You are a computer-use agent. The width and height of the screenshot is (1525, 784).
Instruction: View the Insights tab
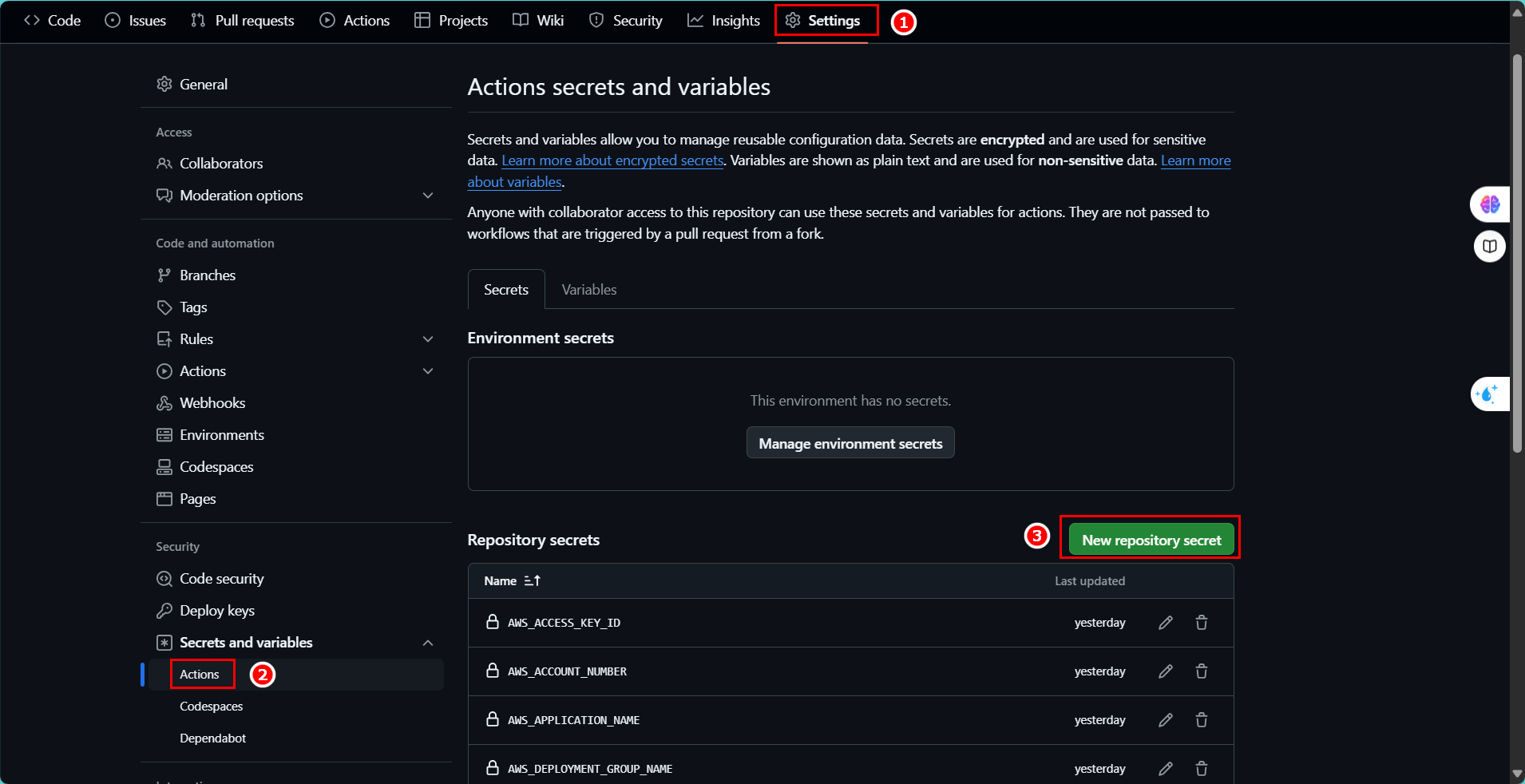pyautogui.click(x=723, y=21)
